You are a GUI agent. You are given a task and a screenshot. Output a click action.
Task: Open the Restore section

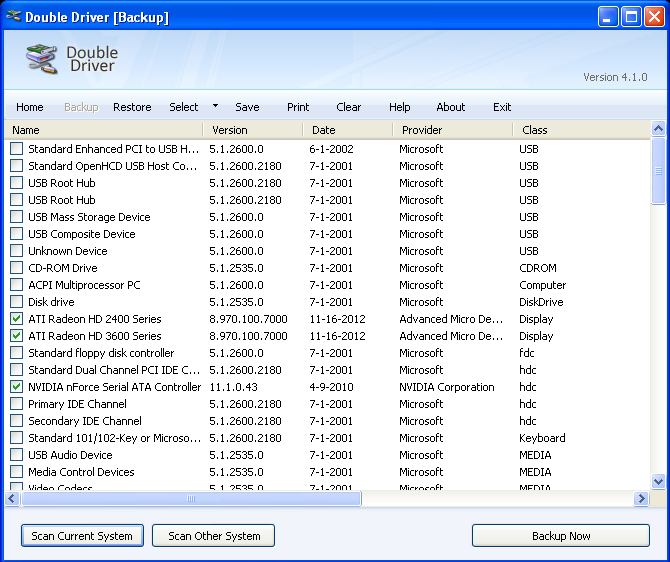(x=132, y=107)
